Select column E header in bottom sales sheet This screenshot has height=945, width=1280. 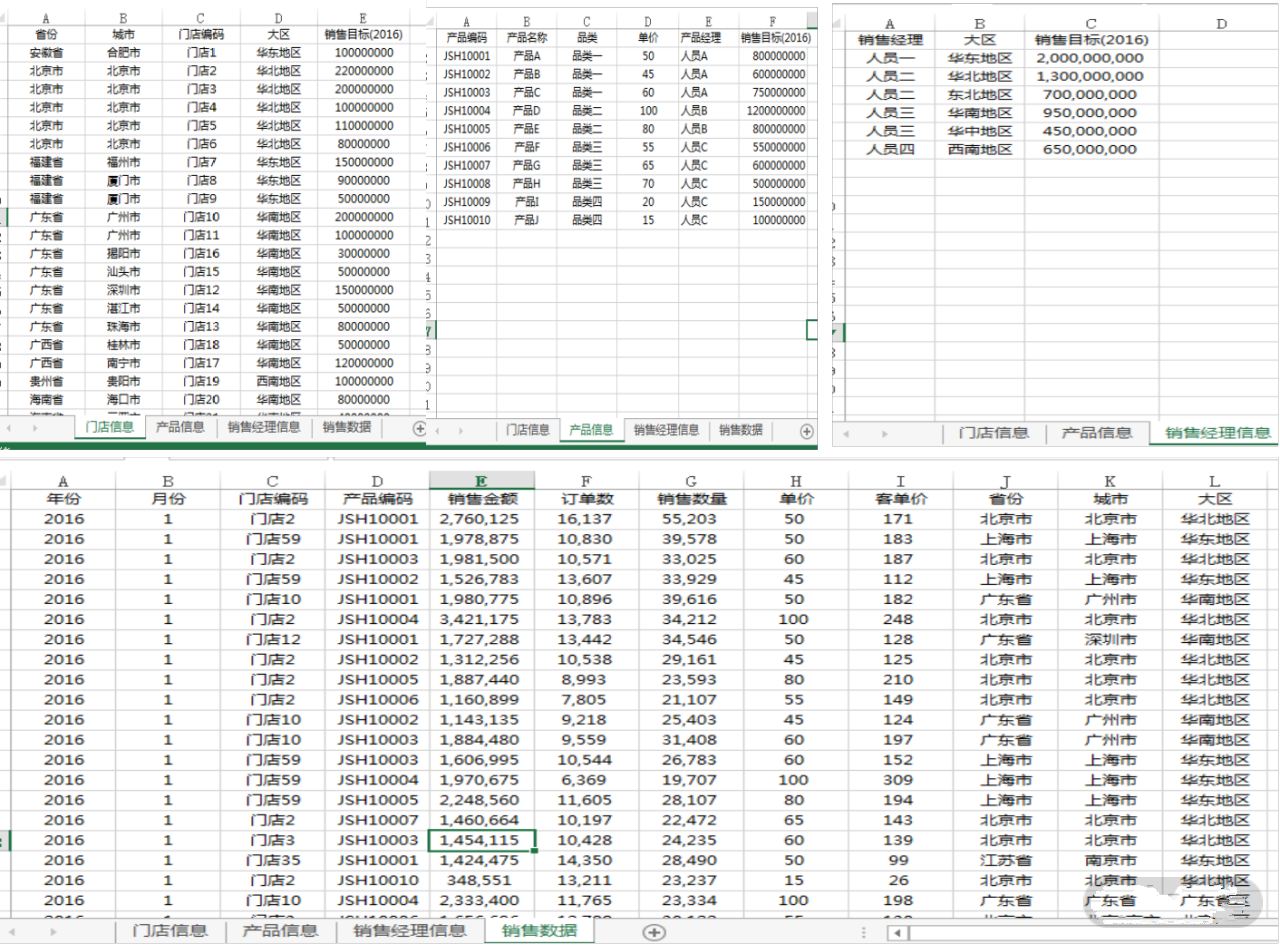482,481
